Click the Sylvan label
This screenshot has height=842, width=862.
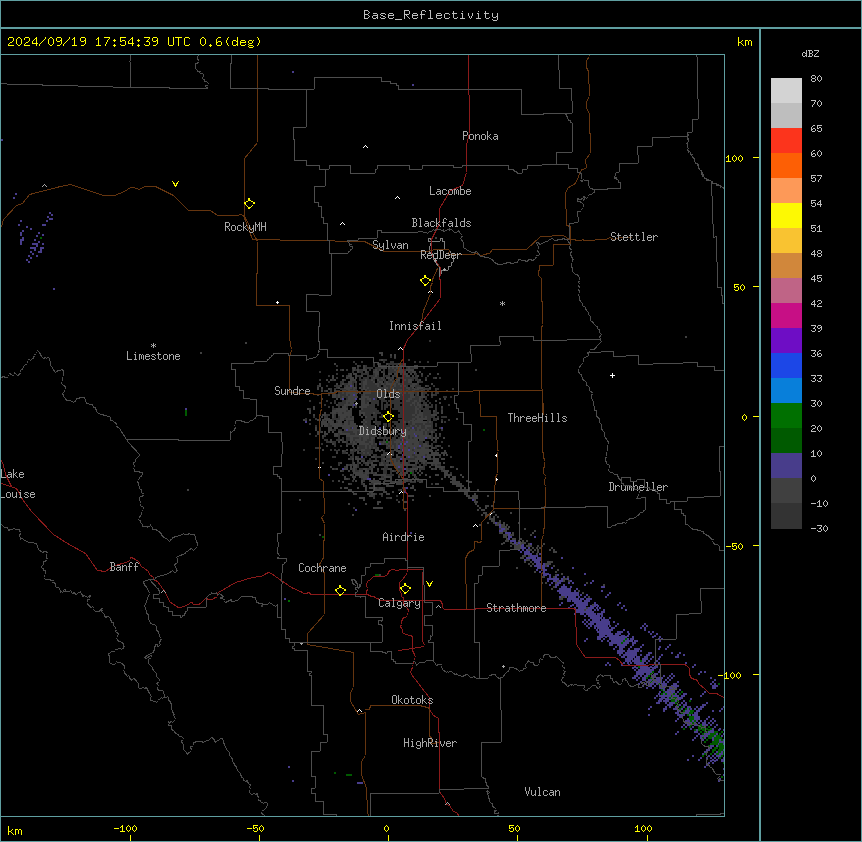coord(390,245)
